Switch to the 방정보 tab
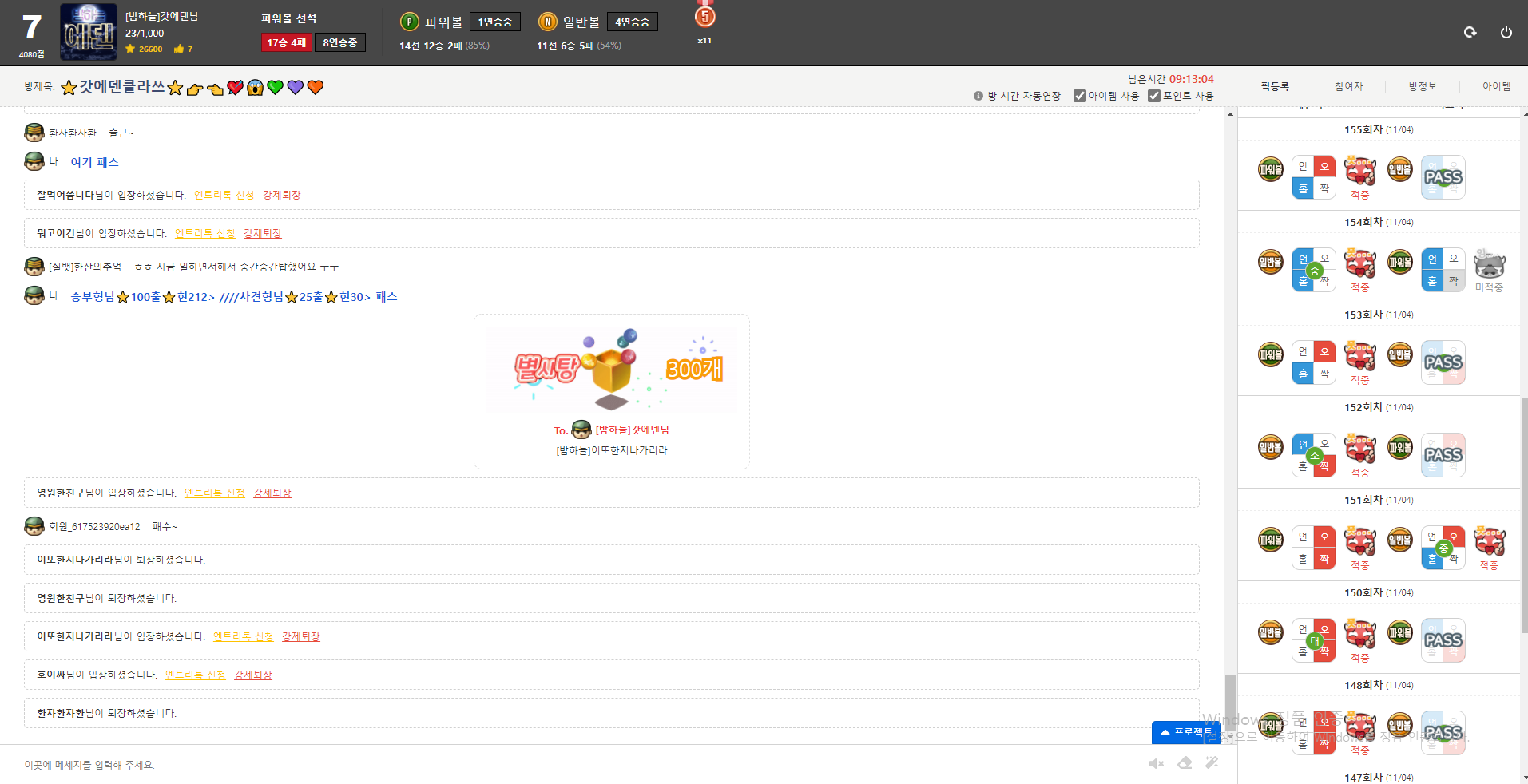 tap(1423, 86)
